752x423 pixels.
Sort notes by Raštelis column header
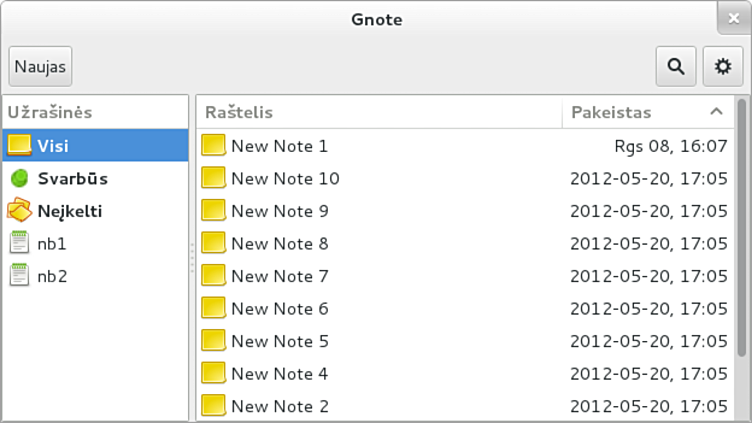[380, 112]
